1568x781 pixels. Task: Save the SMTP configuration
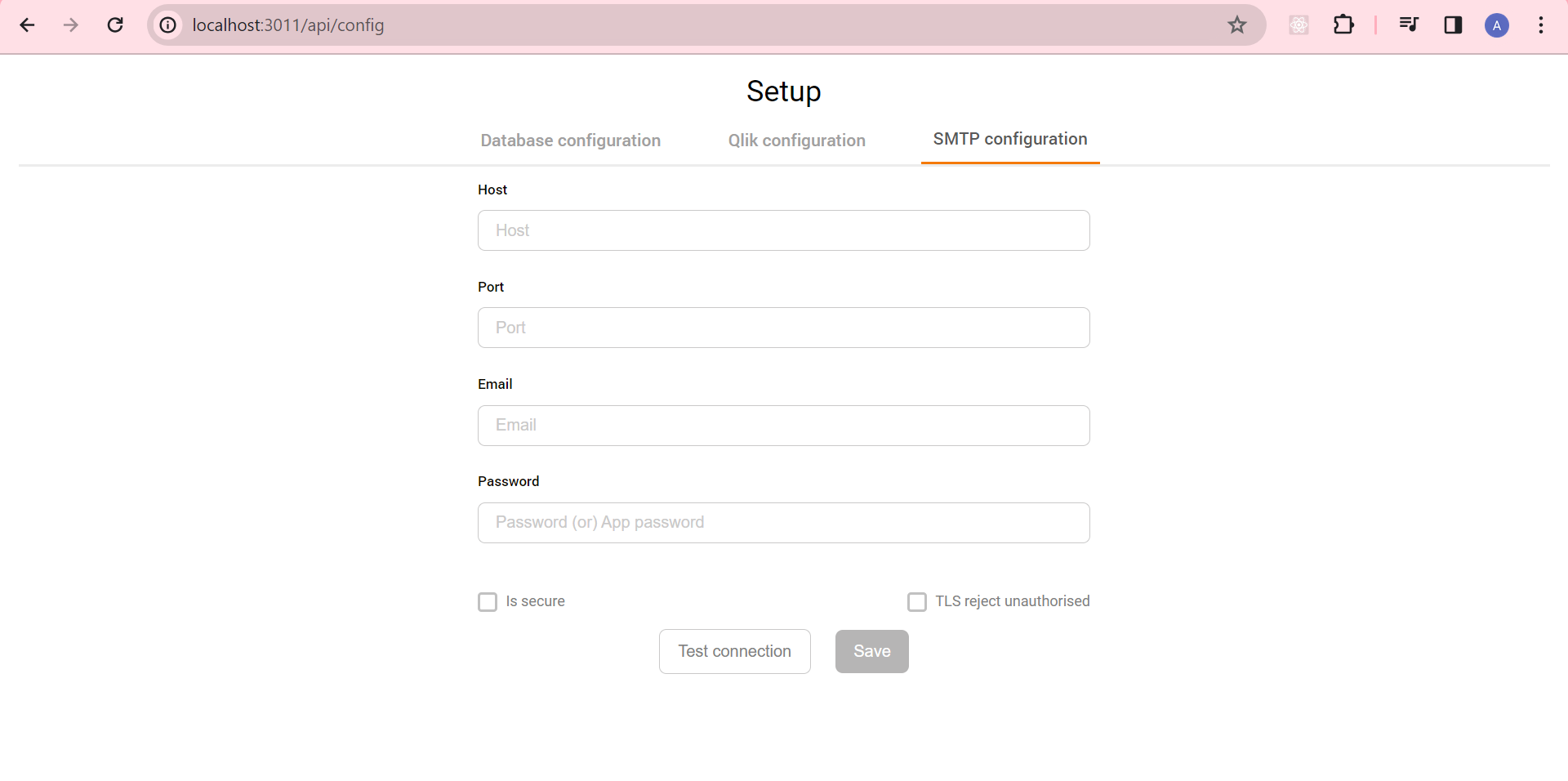click(871, 651)
